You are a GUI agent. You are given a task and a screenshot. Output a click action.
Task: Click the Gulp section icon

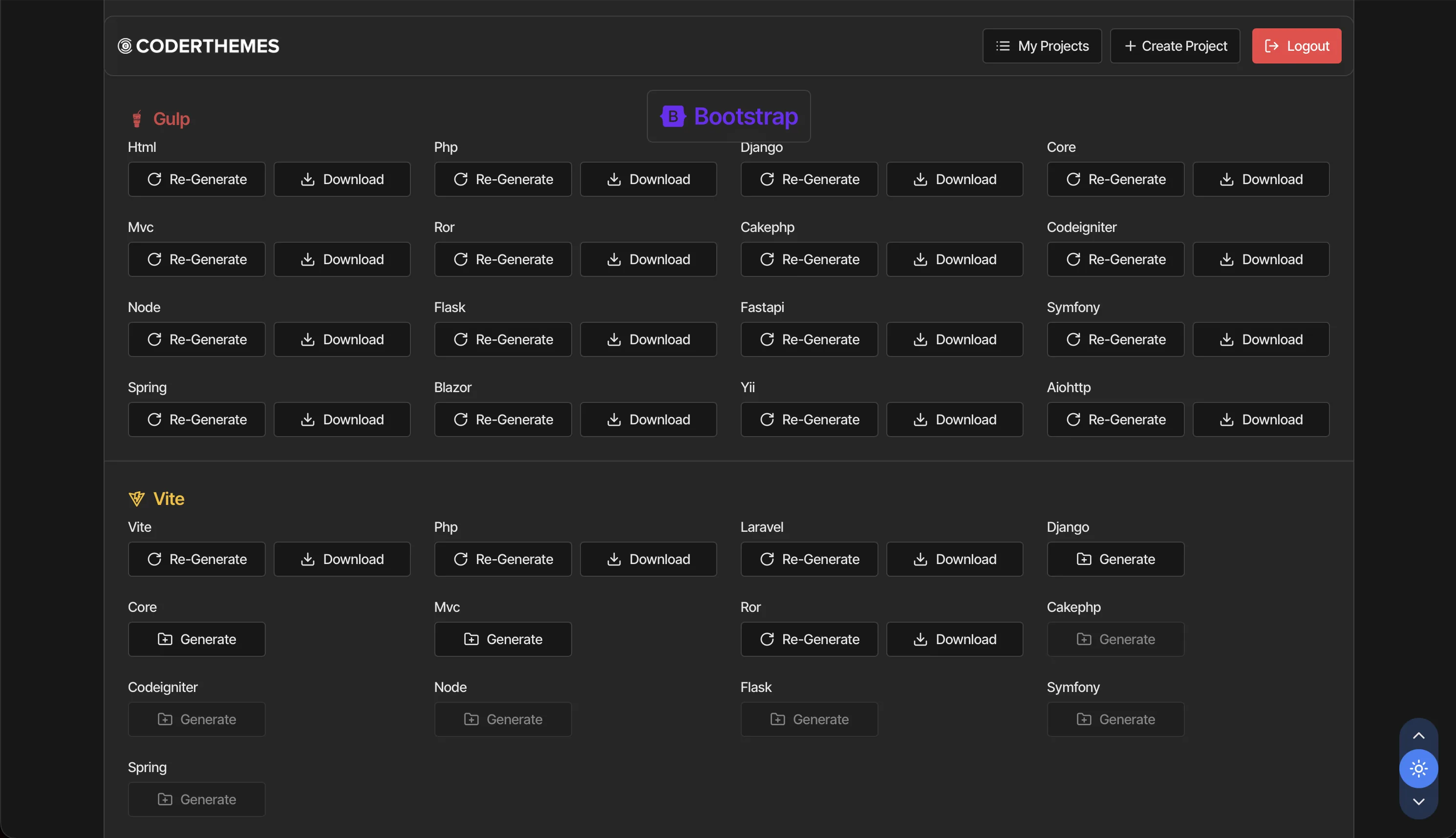(x=136, y=119)
